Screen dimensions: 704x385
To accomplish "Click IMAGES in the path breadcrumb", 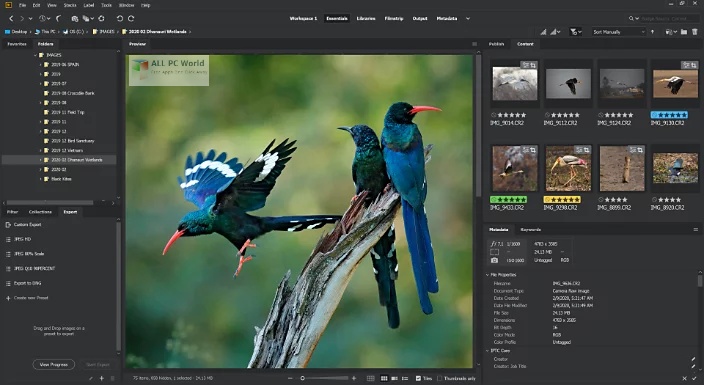I will click(106, 32).
